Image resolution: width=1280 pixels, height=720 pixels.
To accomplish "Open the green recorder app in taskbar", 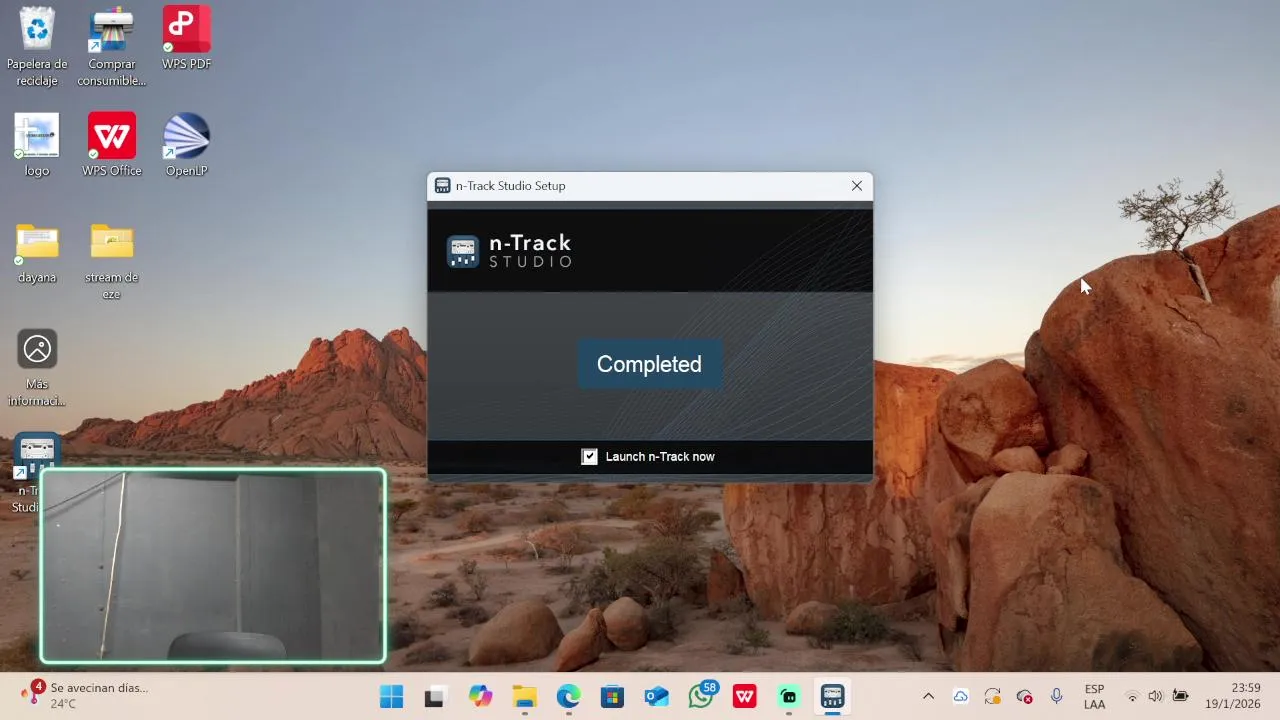I will tap(789, 696).
